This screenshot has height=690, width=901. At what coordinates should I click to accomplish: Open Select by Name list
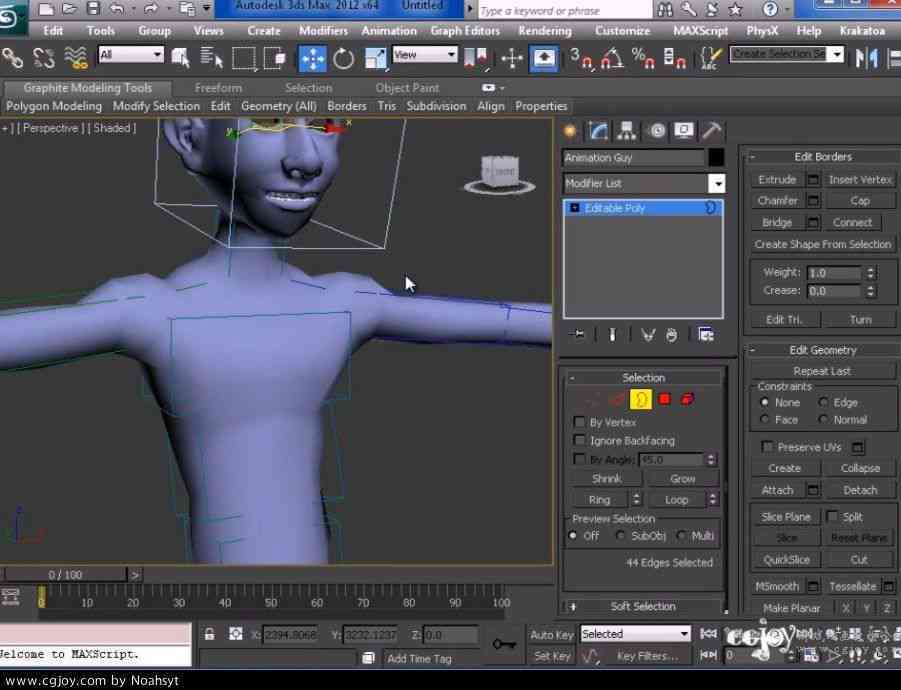211,58
